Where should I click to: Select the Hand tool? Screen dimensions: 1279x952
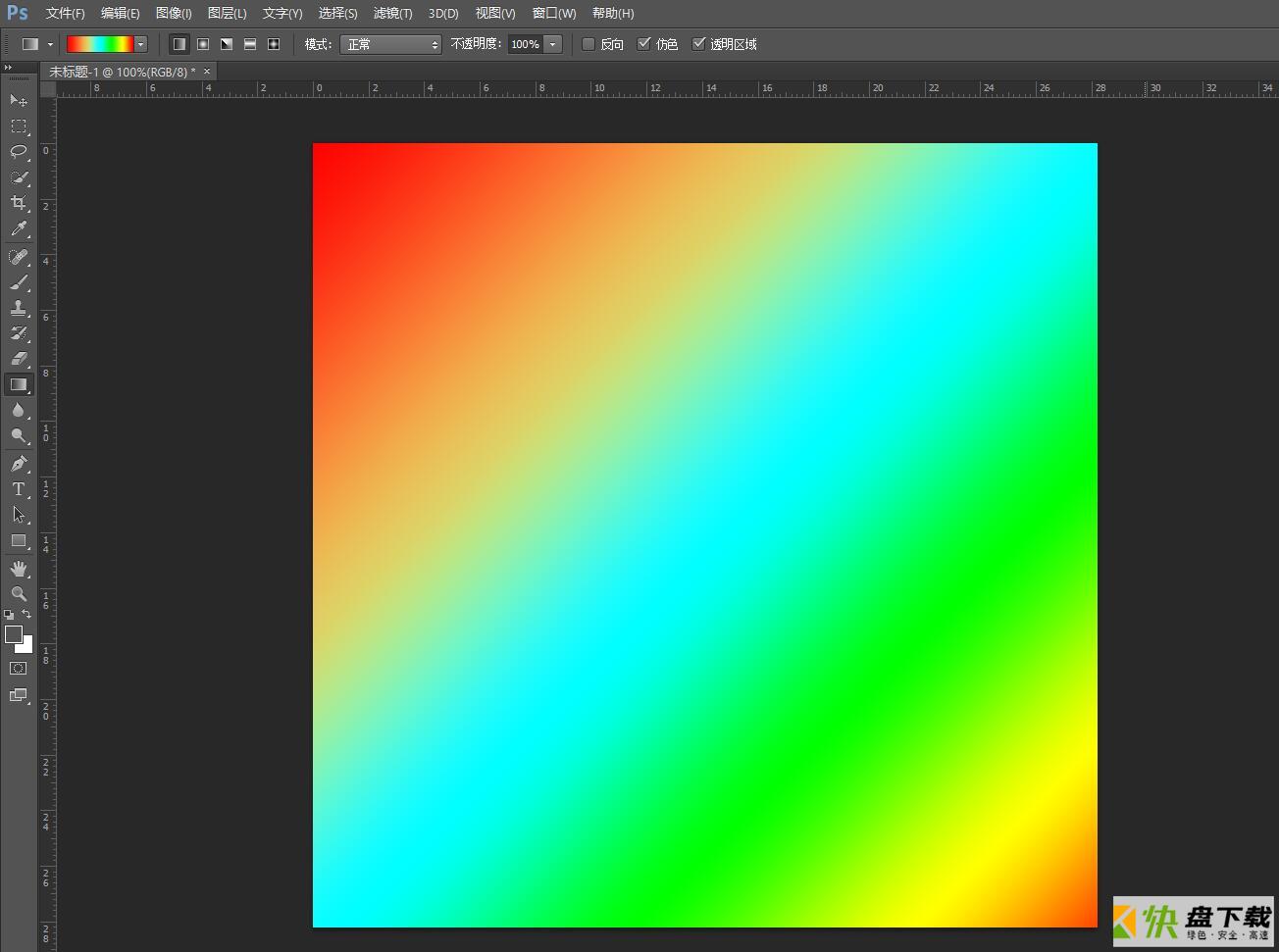[x=19, y=569]
